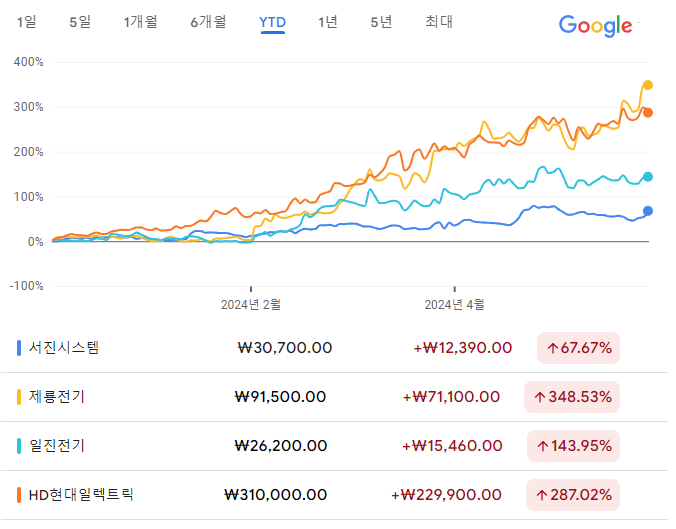Click the cyan color bar beside 일진전기
The width and height of the screenshot is (676, 529).
pyautogui.click(x=19, y=446)
